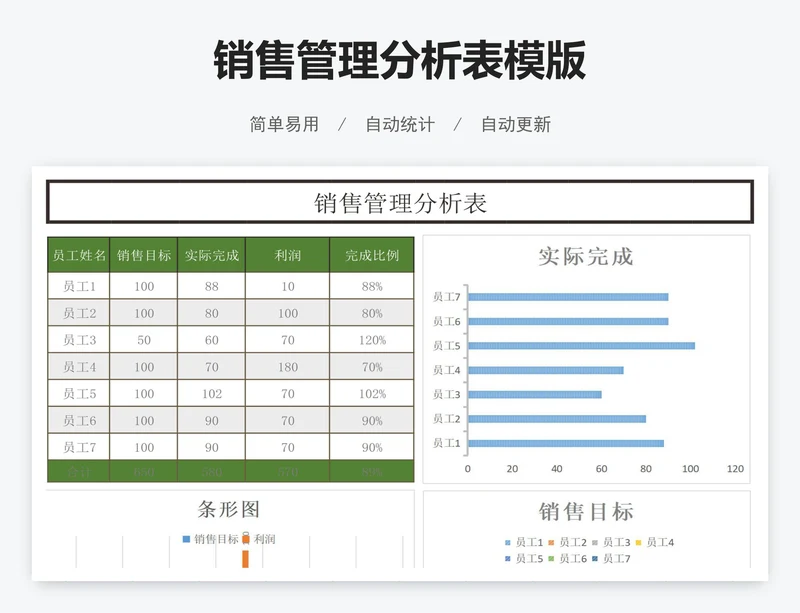Click the 员工4 legend entry in 销售目标 chart
800x613 pixels.
pos(655,542)
